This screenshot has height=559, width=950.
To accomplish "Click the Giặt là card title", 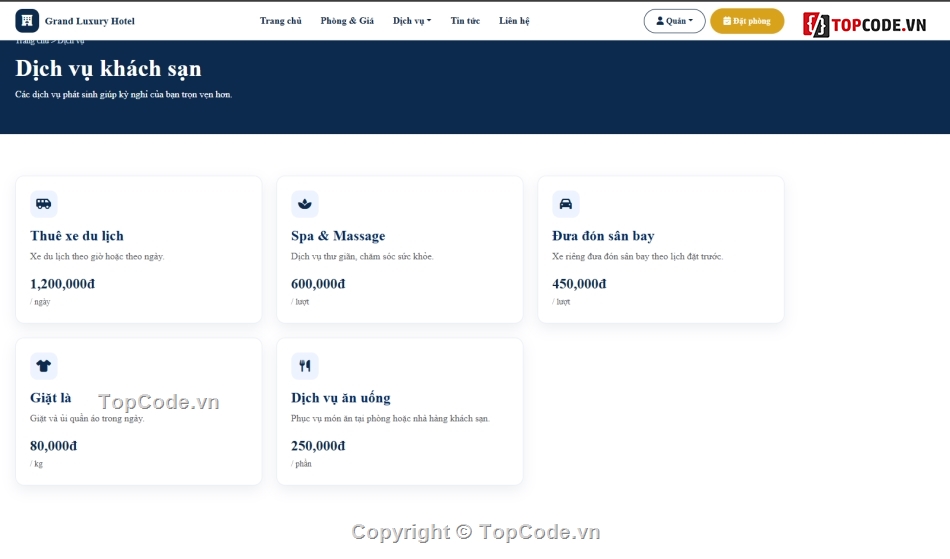I will (x=51, y=398).
